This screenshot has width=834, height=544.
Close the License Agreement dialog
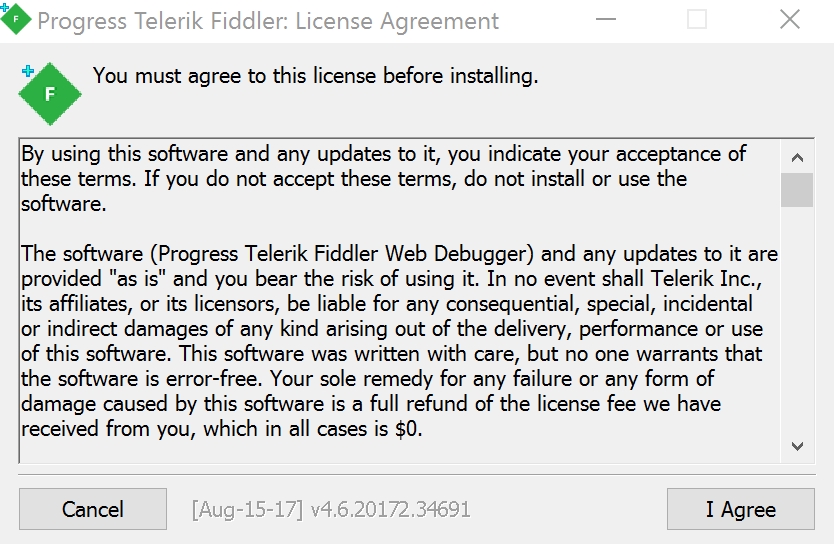pos(789,20)
